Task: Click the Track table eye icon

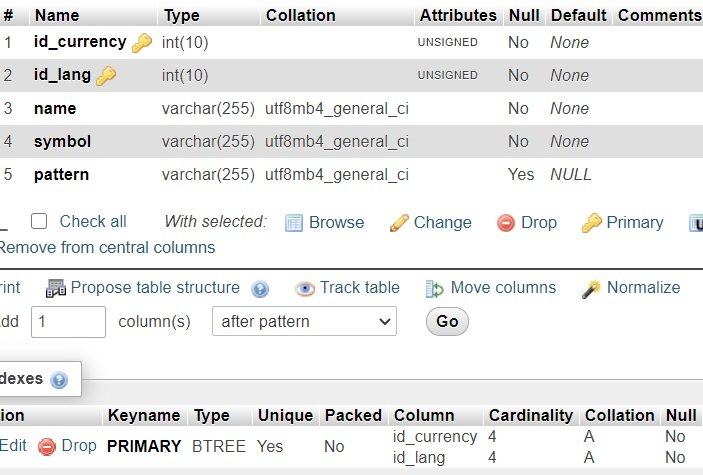Action: [305, 288]
